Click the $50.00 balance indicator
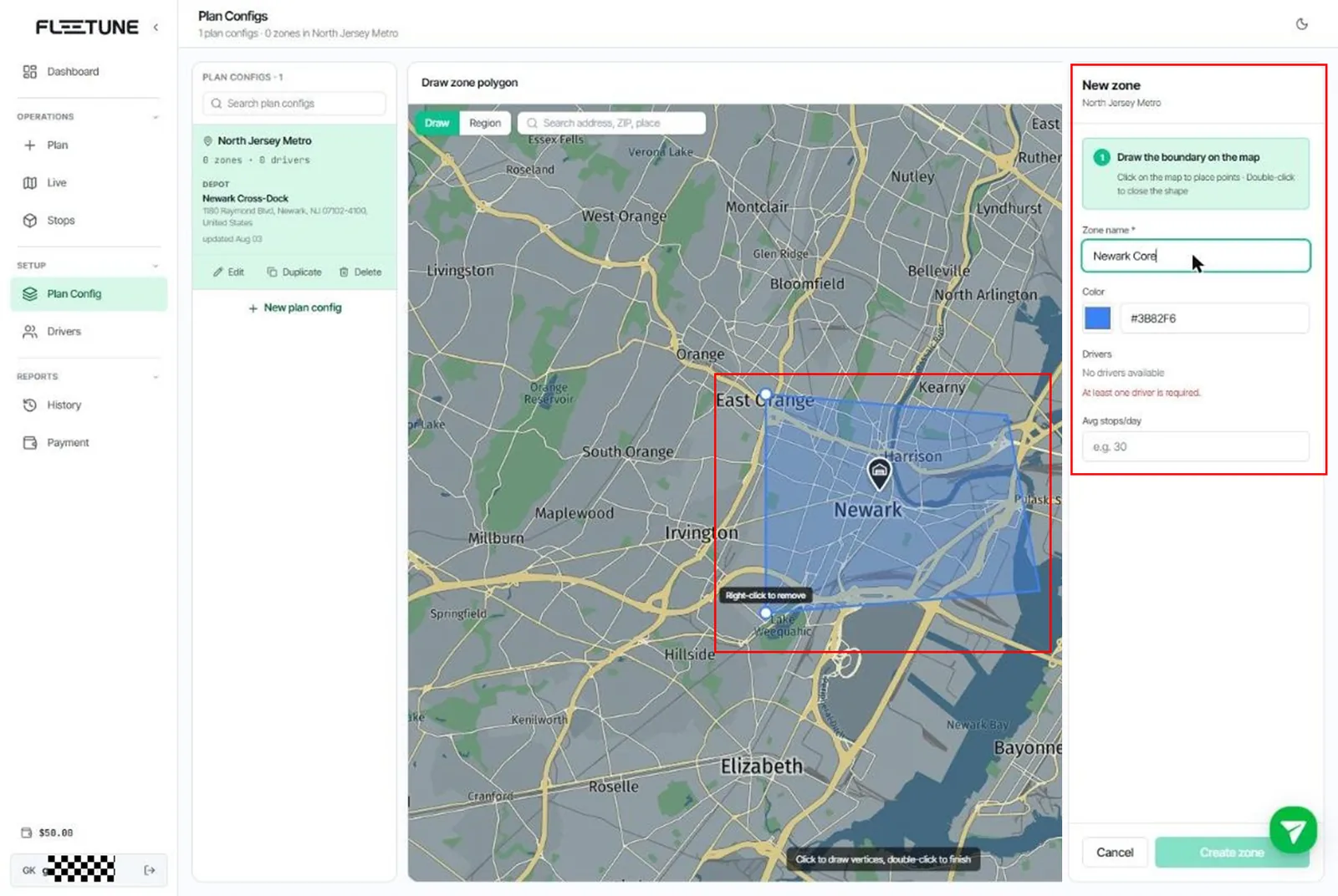Screen dimensions: 1338x896 (x=48, y=832)
